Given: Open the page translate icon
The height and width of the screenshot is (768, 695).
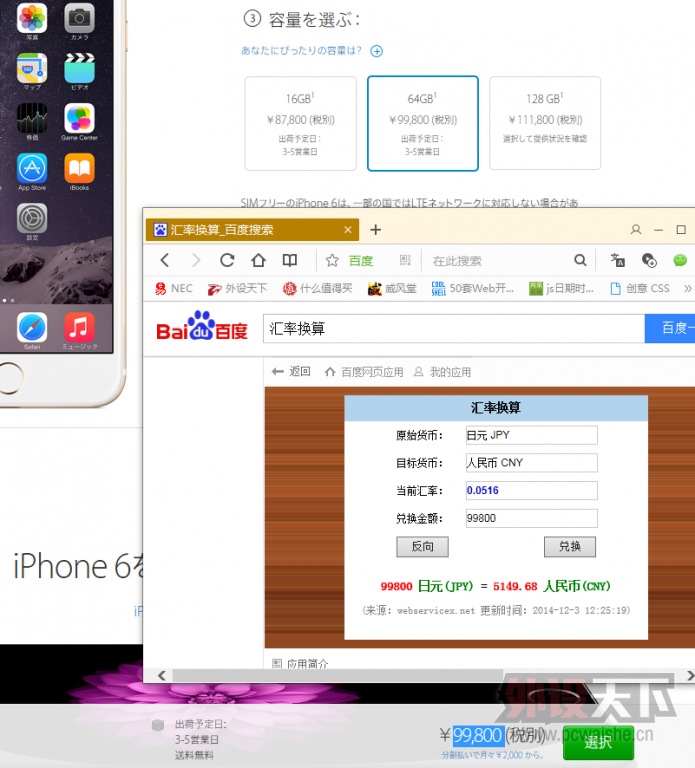Looking at the screenshot, I should pos(618,260).
